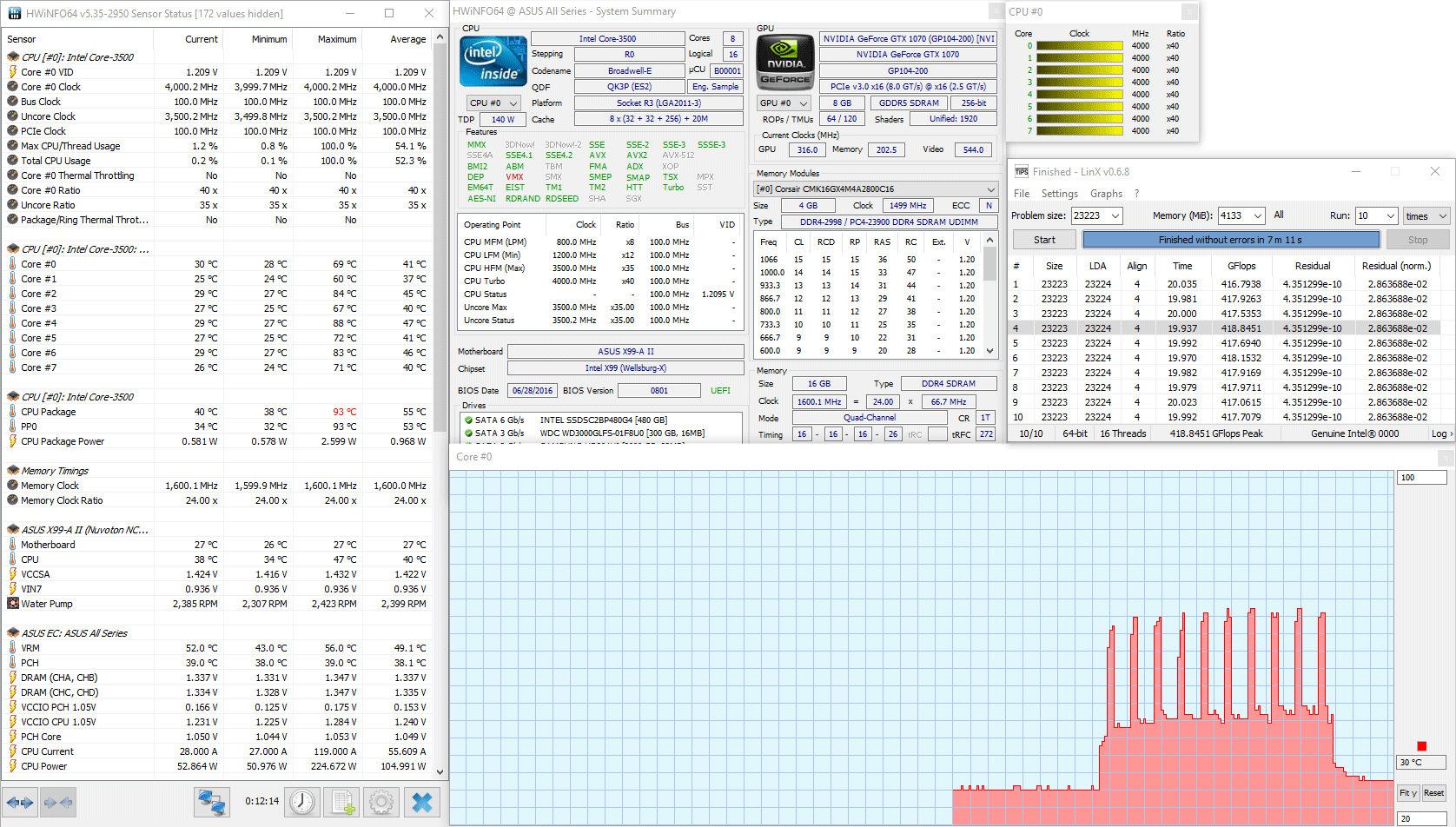Open the CPU #0 selector dropdown
The width and height of the screenshot is (1456, 827).
[493, 103]
